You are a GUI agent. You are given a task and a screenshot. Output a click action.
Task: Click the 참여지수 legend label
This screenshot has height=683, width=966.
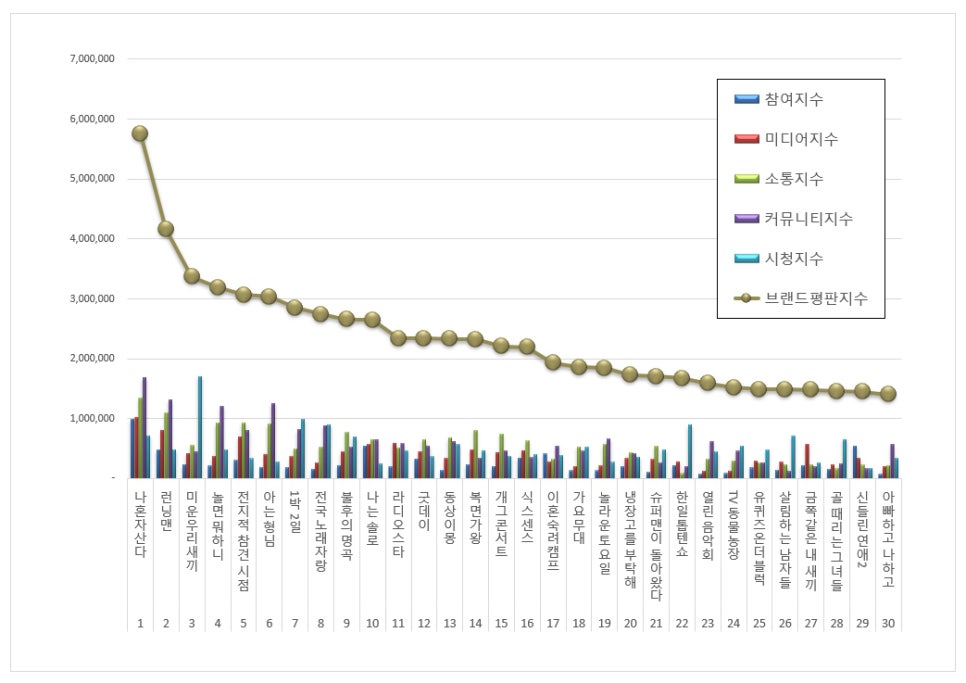[794, 99]
